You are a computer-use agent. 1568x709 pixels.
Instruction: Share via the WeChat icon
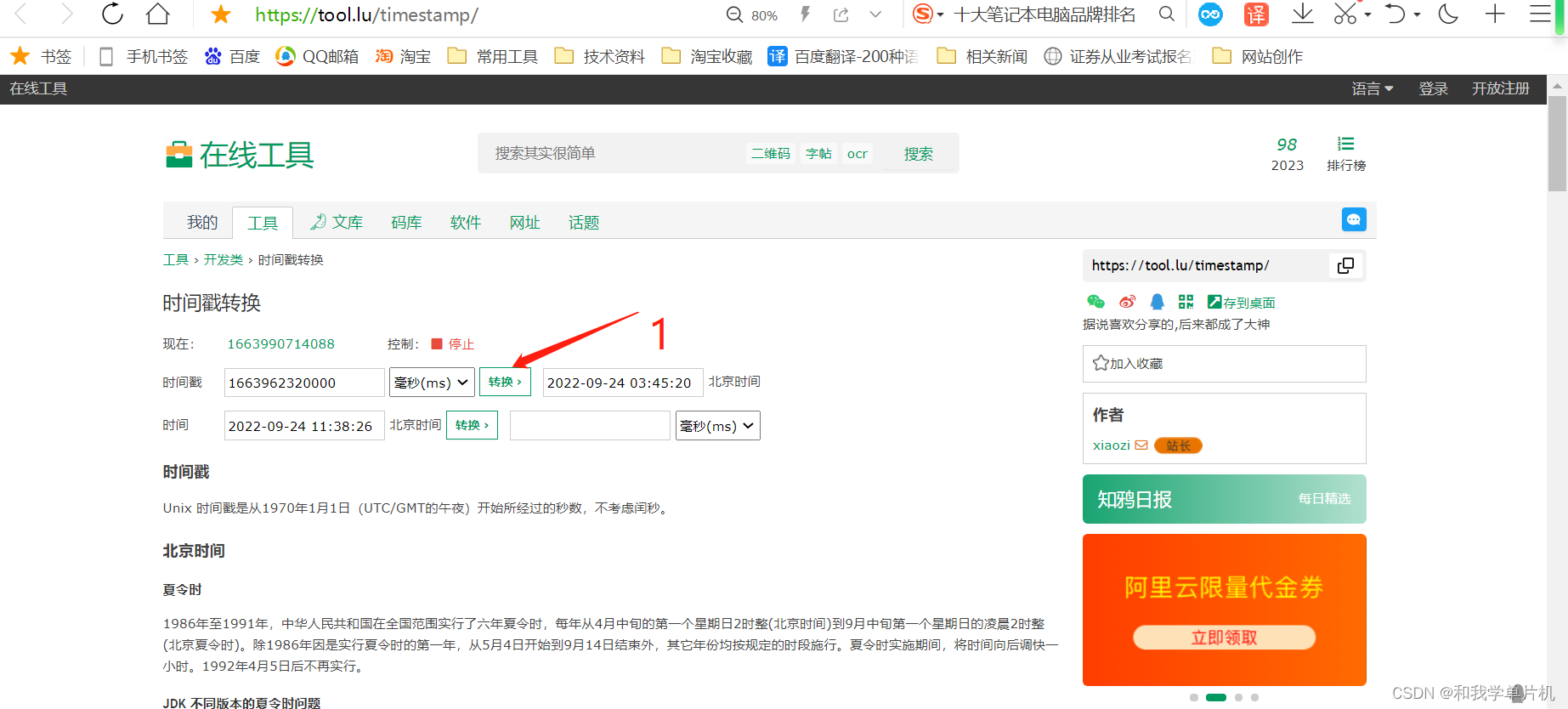point(1096,302)
